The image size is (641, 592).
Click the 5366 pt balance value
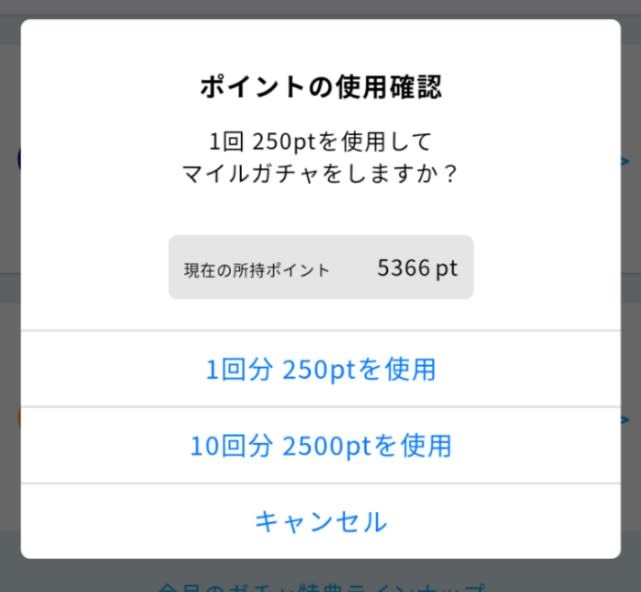417,268
